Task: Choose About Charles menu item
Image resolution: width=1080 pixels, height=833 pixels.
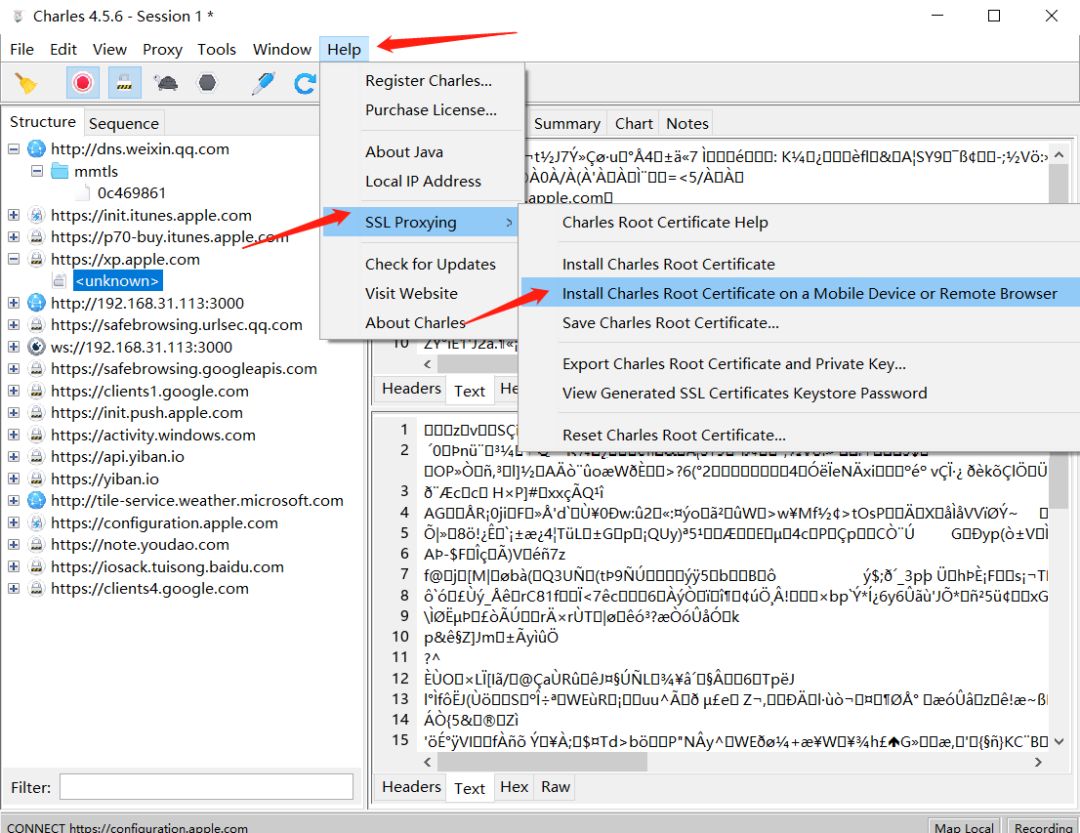Action: [415, 323]
